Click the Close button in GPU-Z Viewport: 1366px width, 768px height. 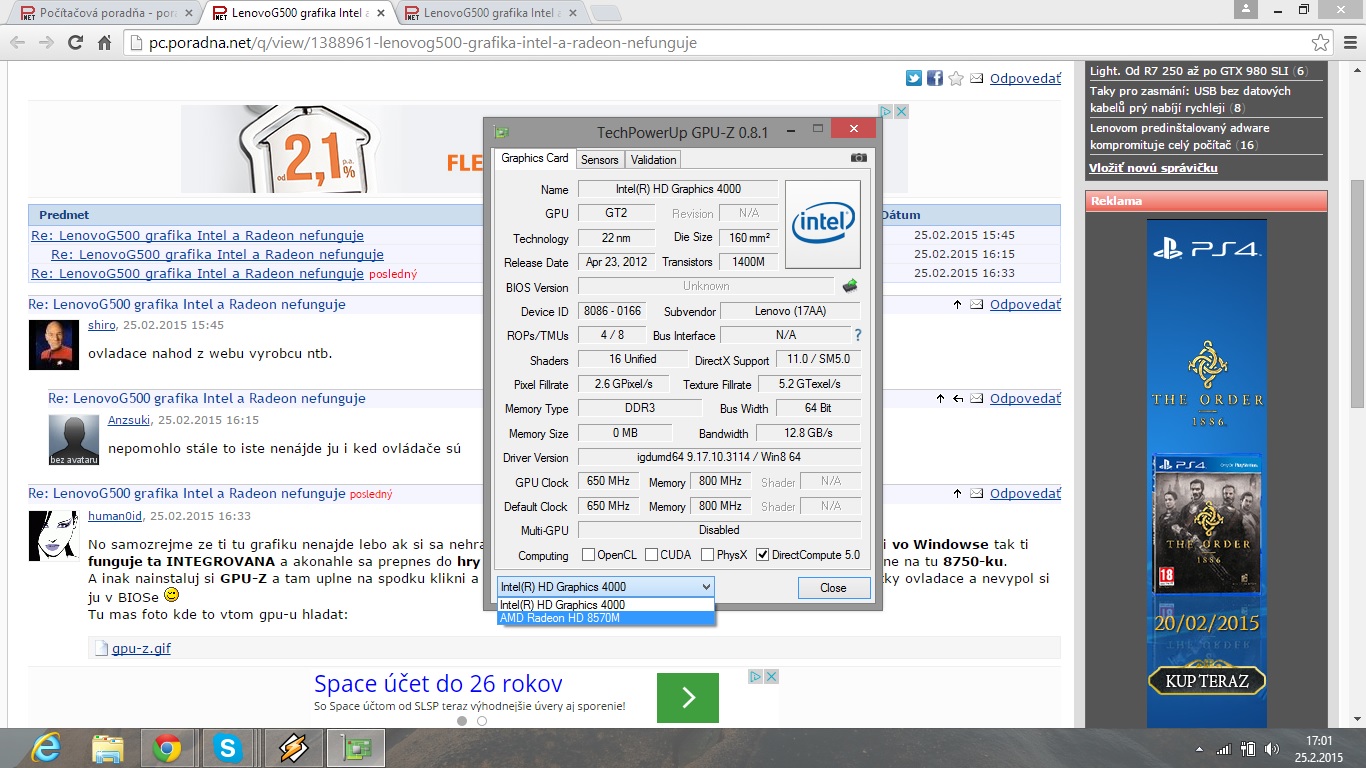tap(833, 588)
